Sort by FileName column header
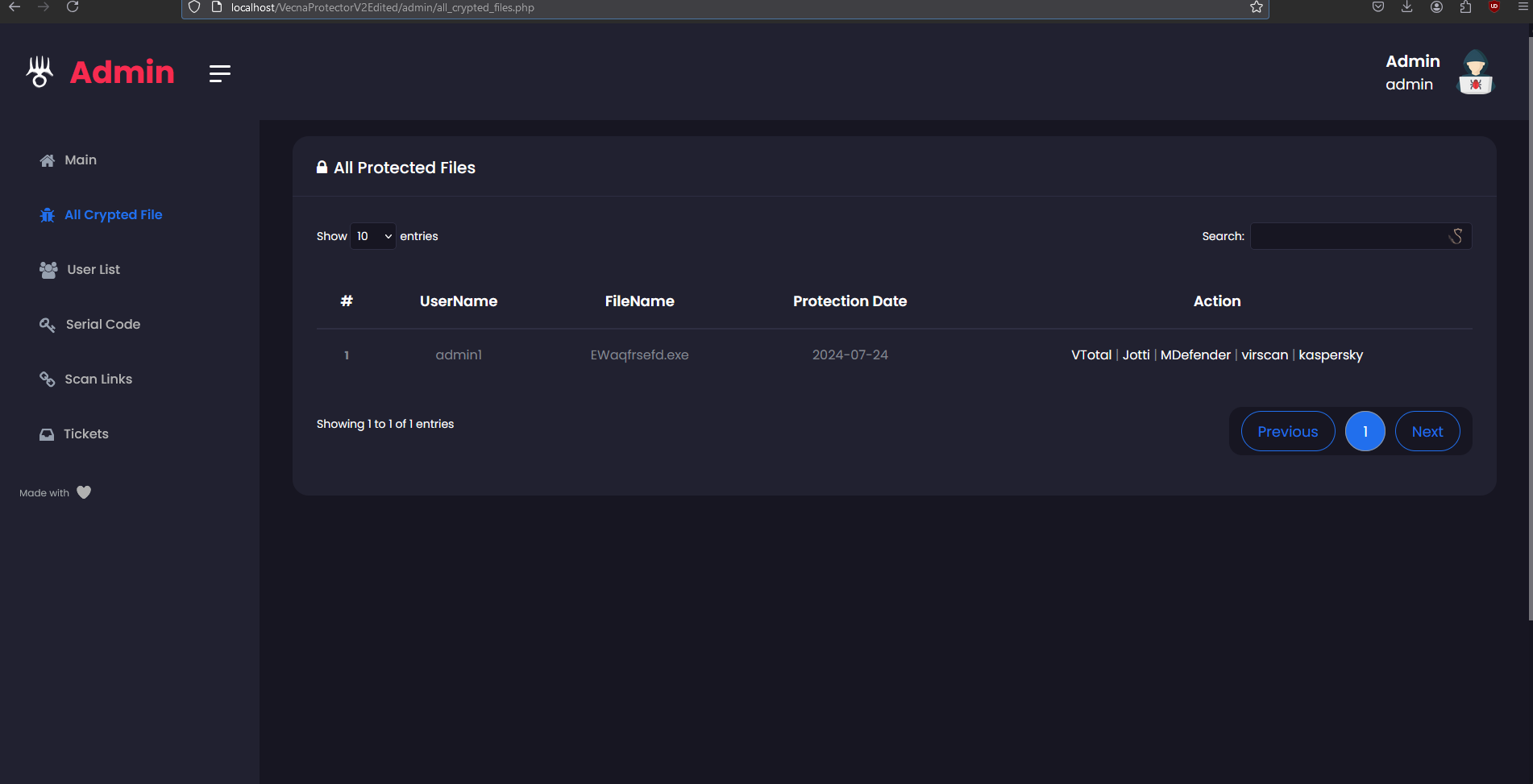Image resolution: width=1533 pixels, height=784 pixels. pos(640,301)
